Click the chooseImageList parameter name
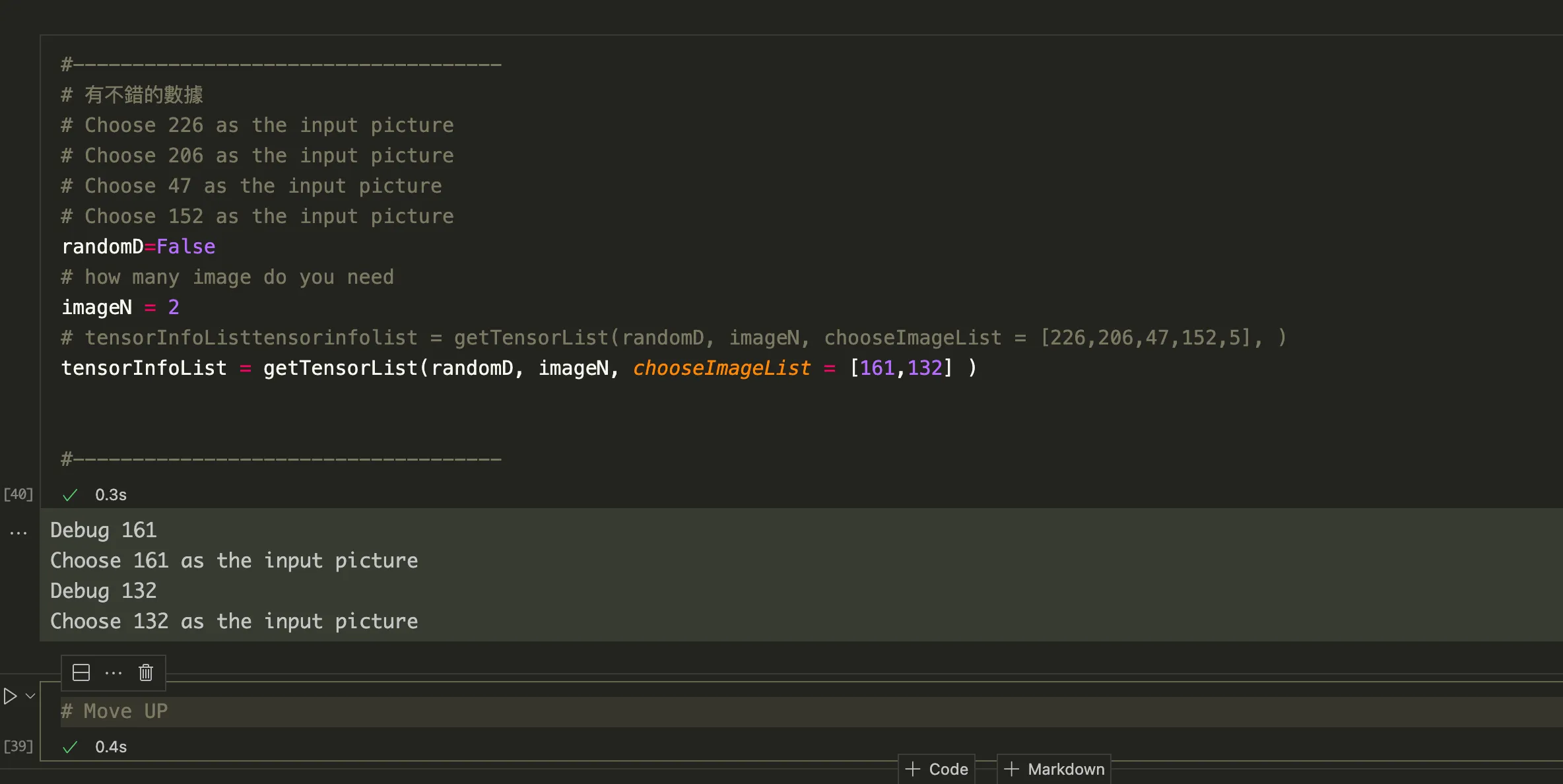 click(721, 368)
